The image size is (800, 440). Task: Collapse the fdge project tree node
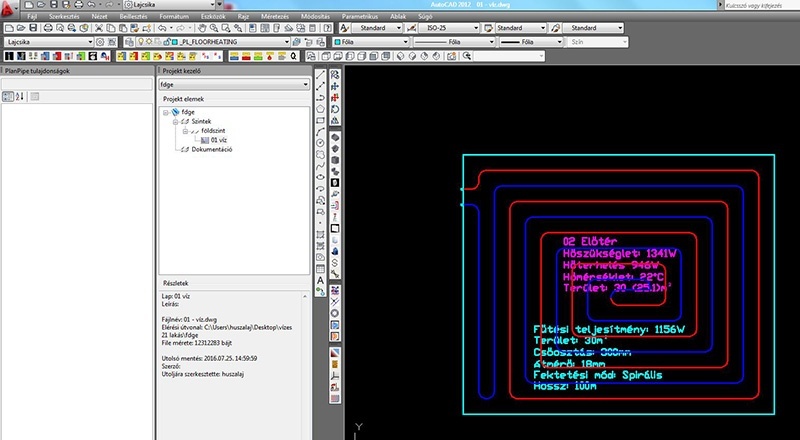point(163,113)
